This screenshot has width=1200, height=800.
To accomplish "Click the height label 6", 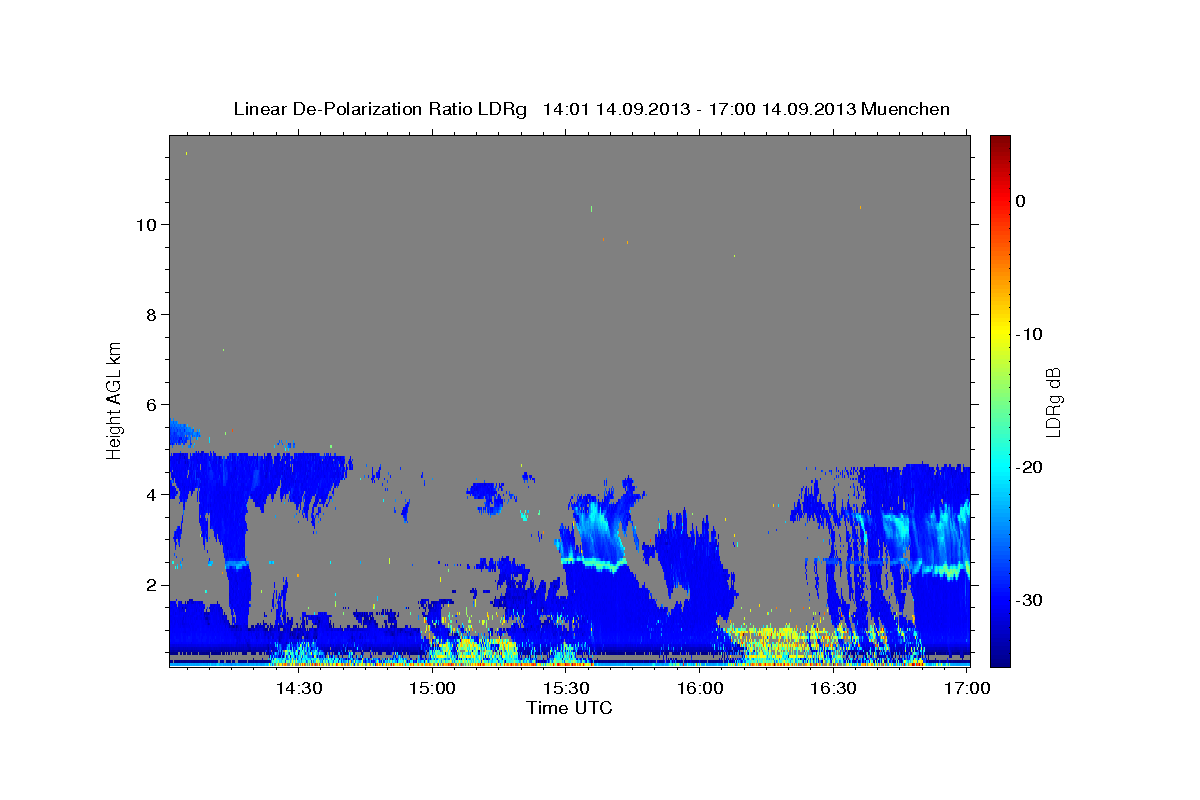I will point(151,405).
